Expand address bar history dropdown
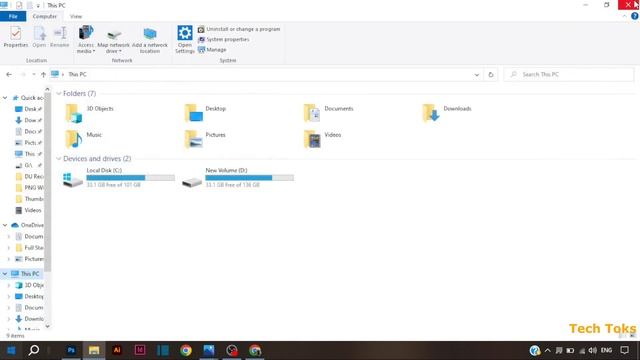Screen dimensions: 640x360 pos(476,75)
